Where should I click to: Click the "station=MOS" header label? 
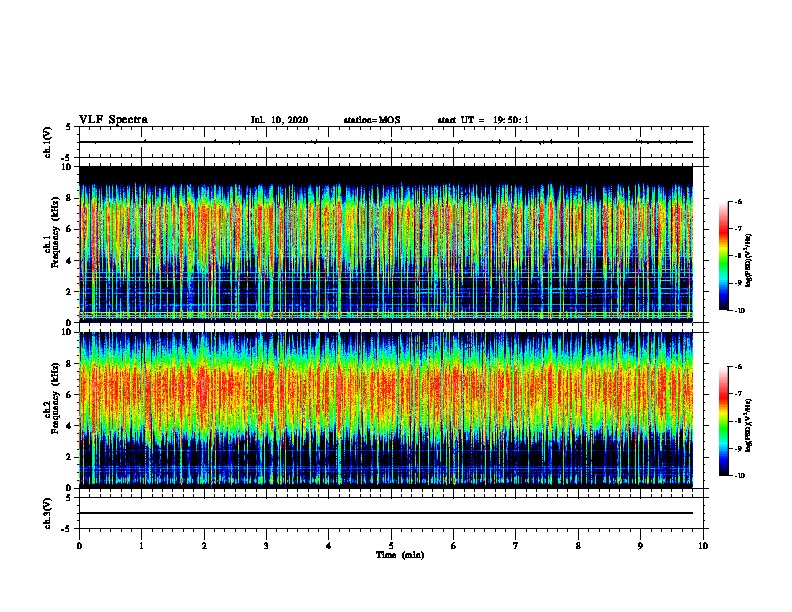pos(372,120)
